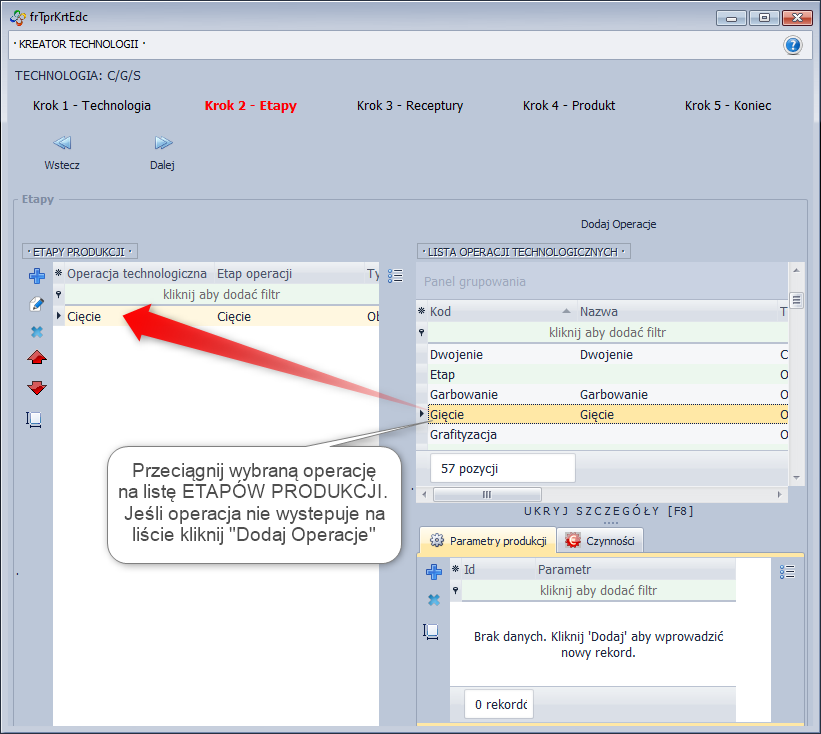The height and width of the screenshot is (734, 821).
Task: Move the stage up with the red up arrow
Action: click(x=37, y=359)
